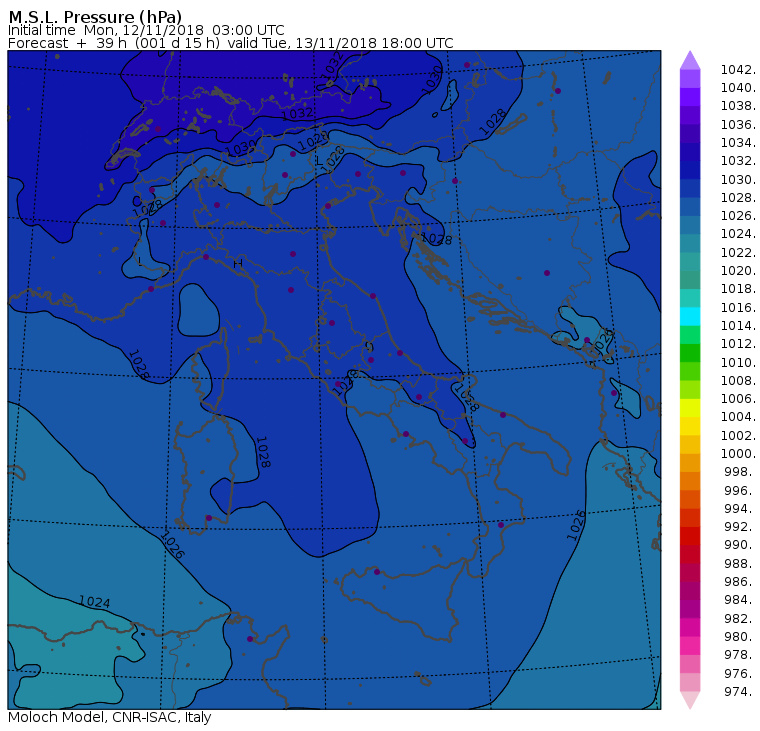
Task: Click the legend value '1030.'
Action: (738, 179)
